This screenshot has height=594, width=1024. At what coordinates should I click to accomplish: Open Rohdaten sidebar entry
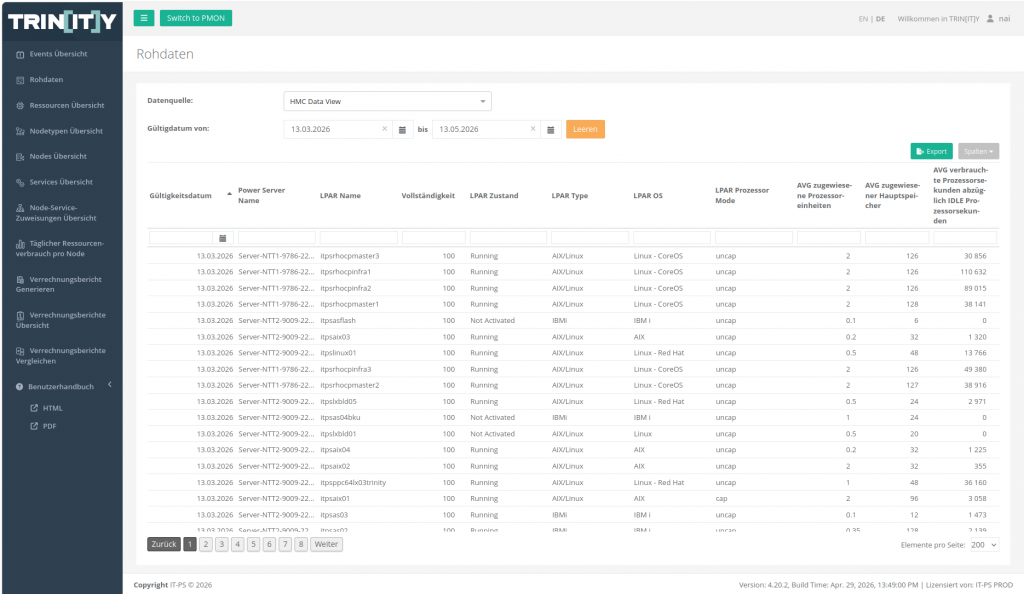[x=46, y=80]
